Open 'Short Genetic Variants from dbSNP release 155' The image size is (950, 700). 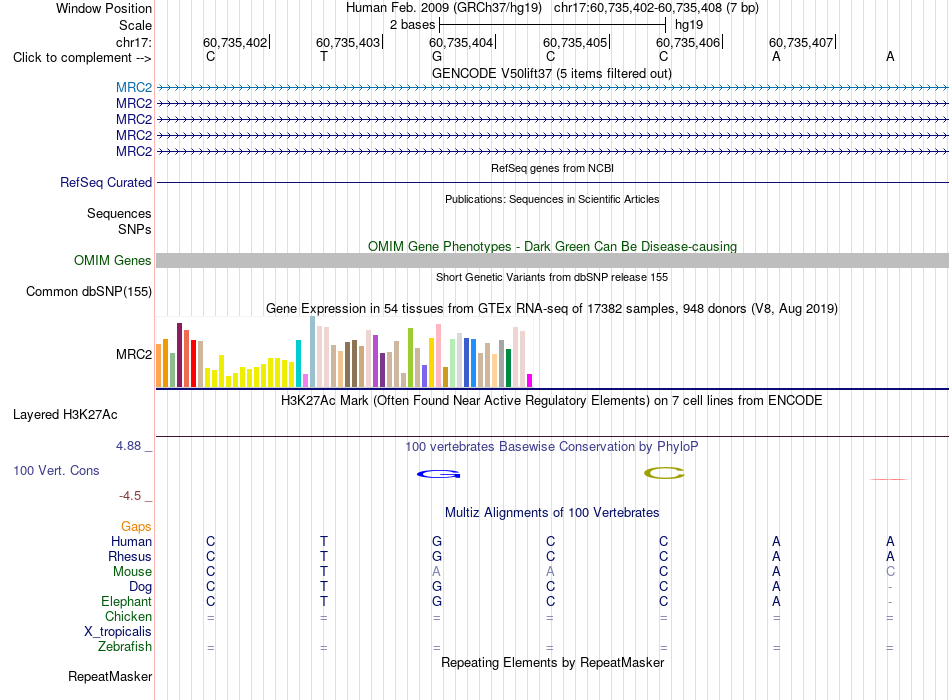pos(552,277)
